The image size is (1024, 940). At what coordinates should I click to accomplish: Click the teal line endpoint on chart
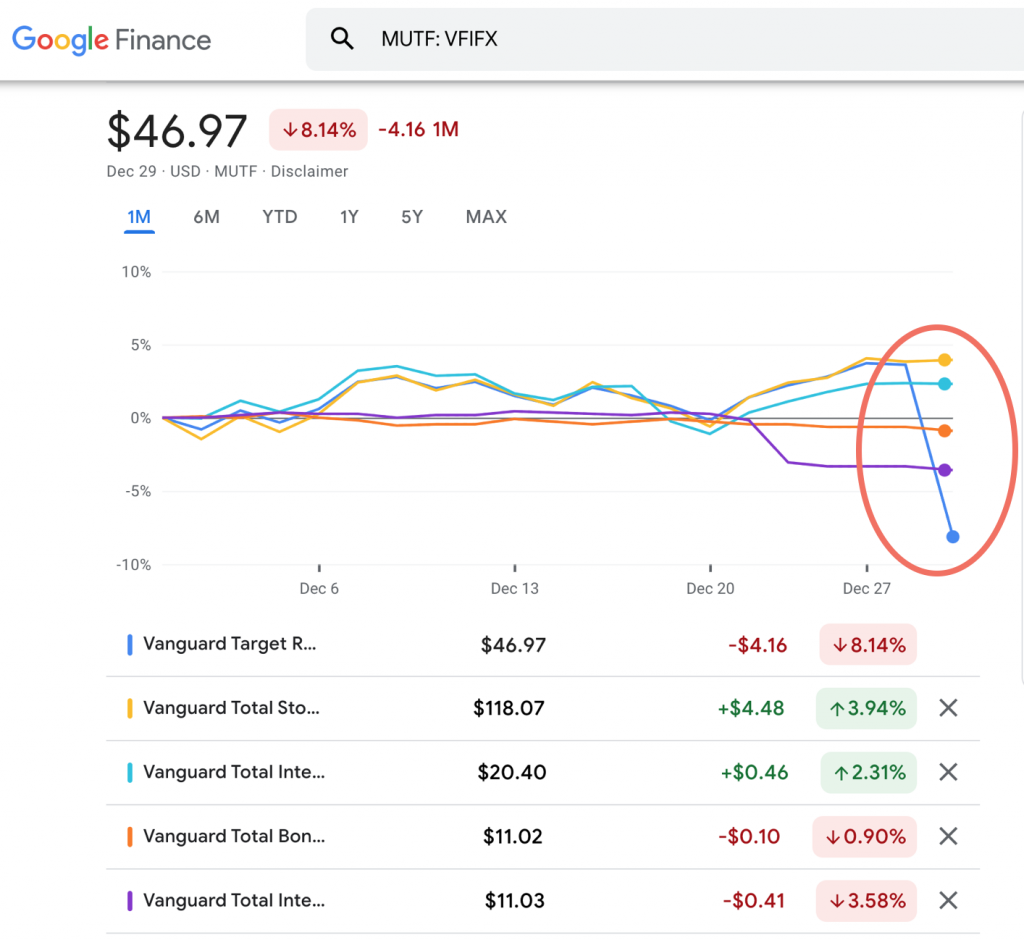(x=944, y=384)
